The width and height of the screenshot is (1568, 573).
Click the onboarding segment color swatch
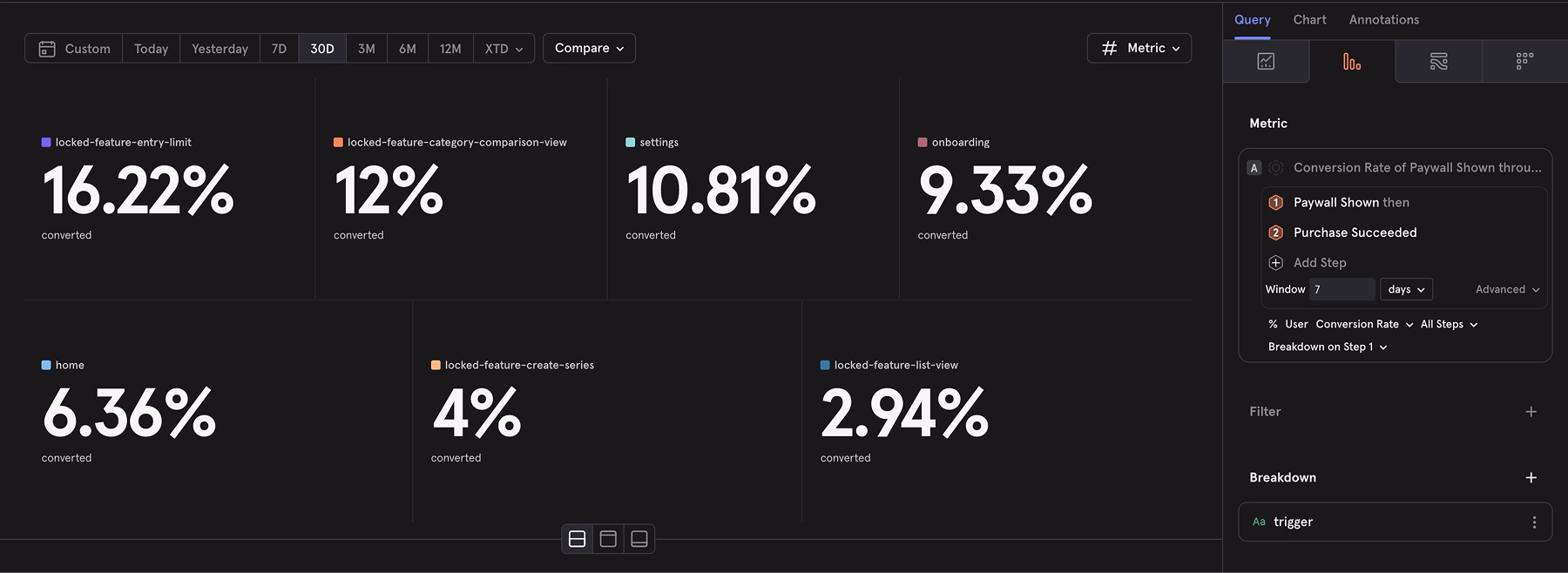pyautogui.click(x=923, y=142)
